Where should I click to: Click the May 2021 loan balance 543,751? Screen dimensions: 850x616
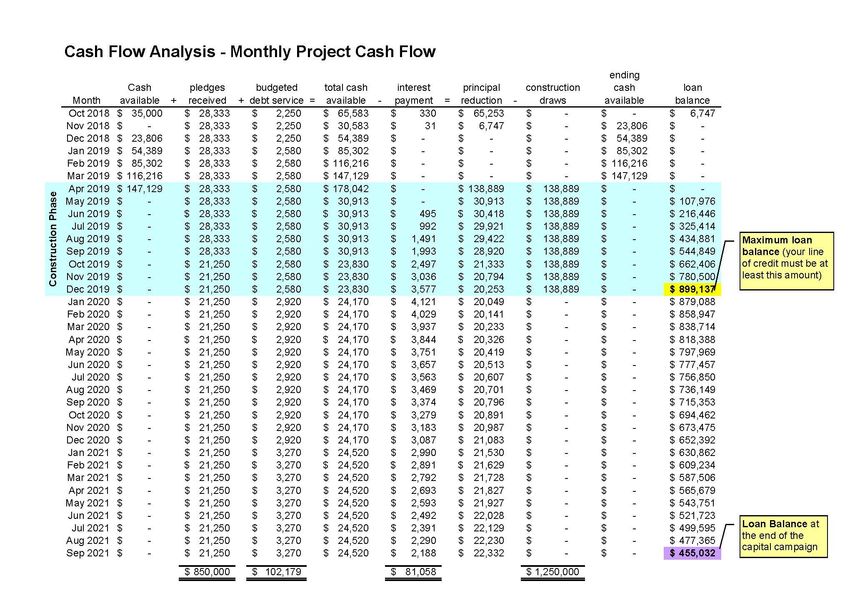(697, 503)
